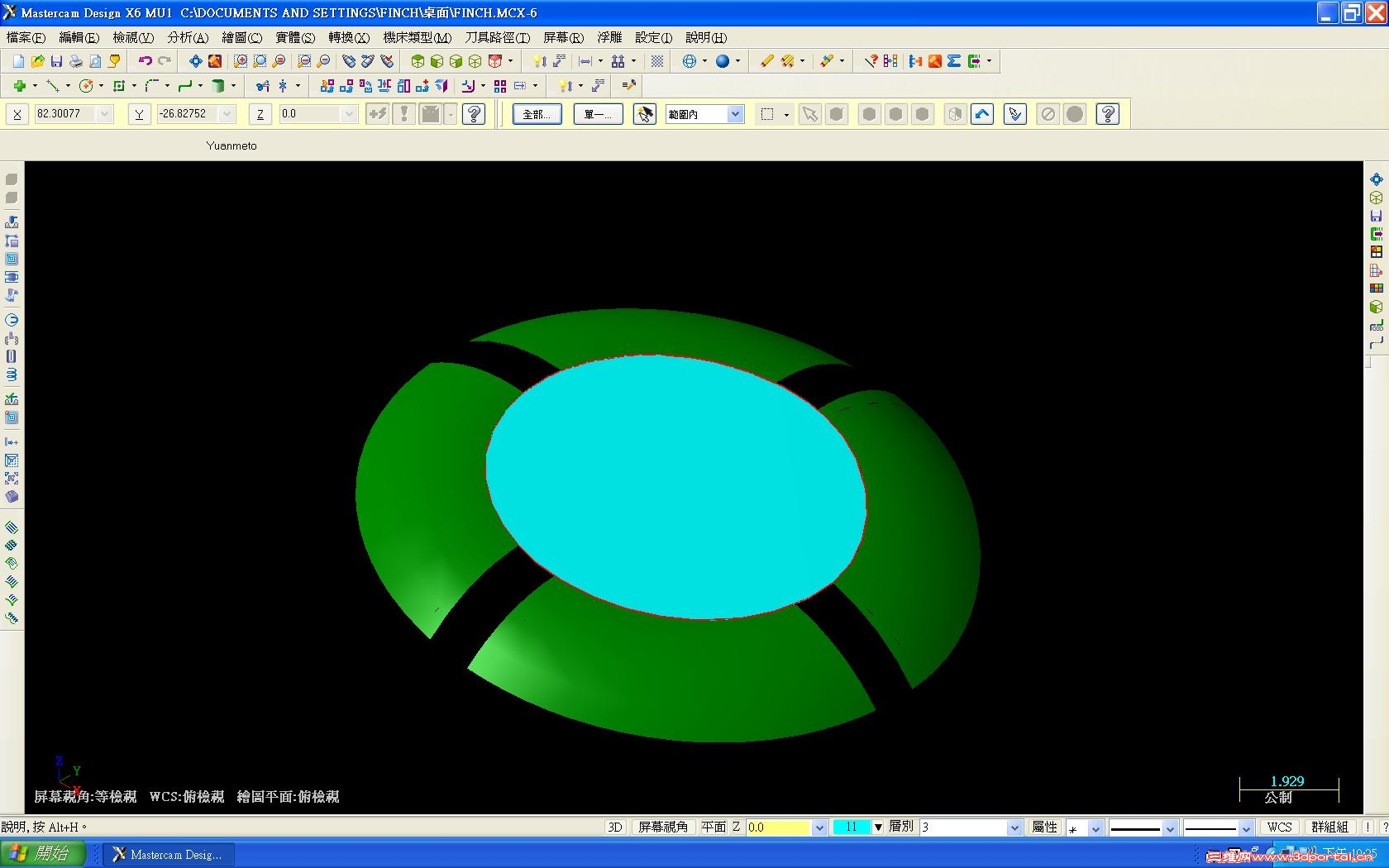Click the verify selection check-cursor icon
The image size is (1389, 868).
pos(1015,114)
